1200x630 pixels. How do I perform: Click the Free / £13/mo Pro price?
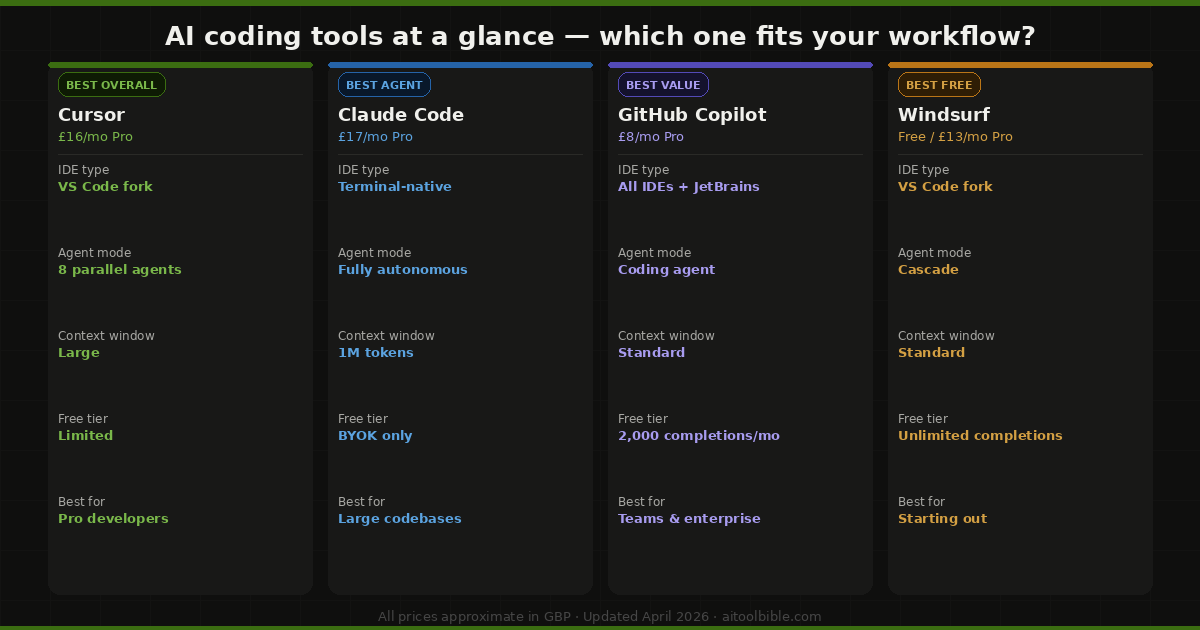[955, 137]
